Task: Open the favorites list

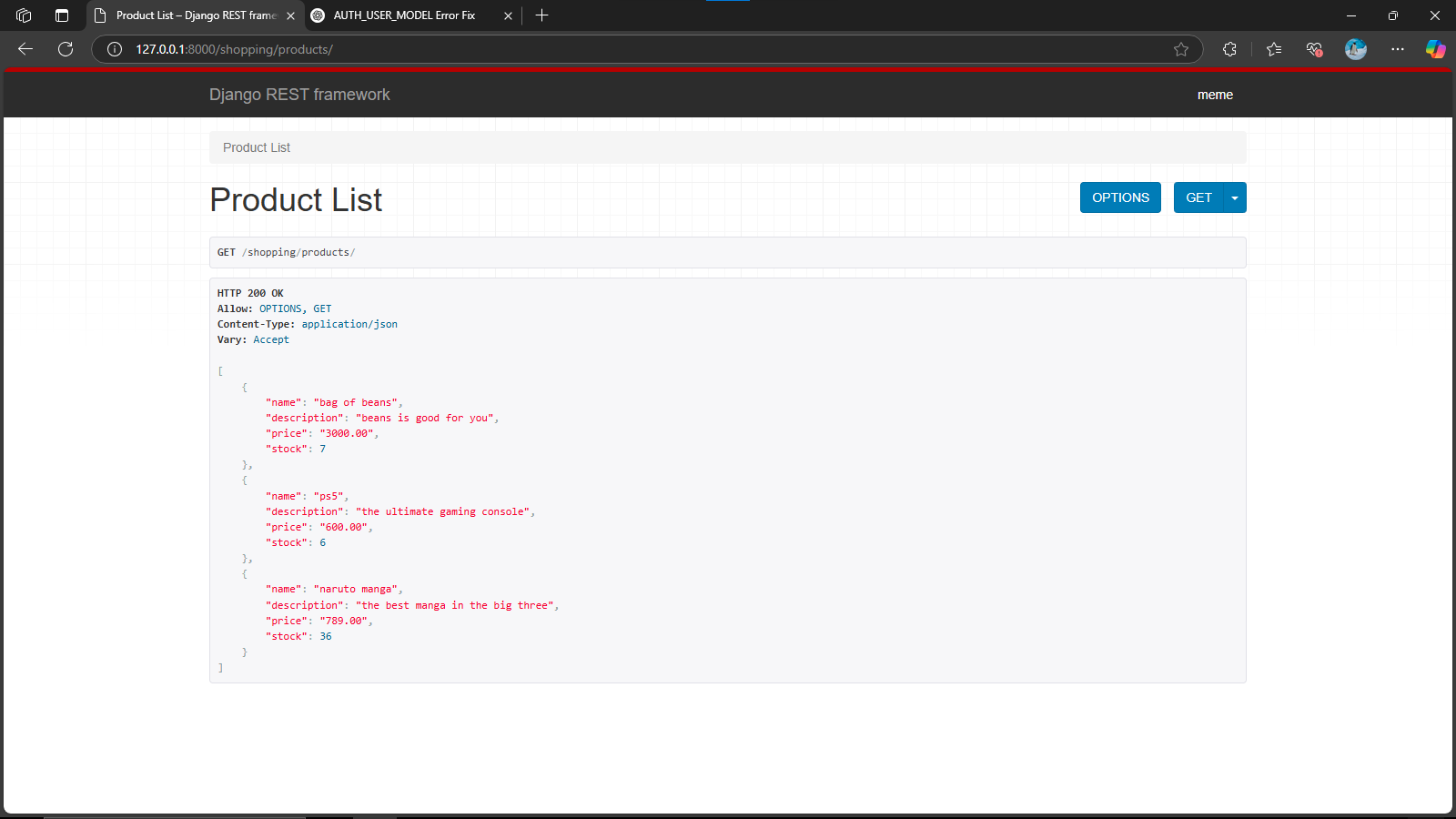Action: (x=1274, y=49)
